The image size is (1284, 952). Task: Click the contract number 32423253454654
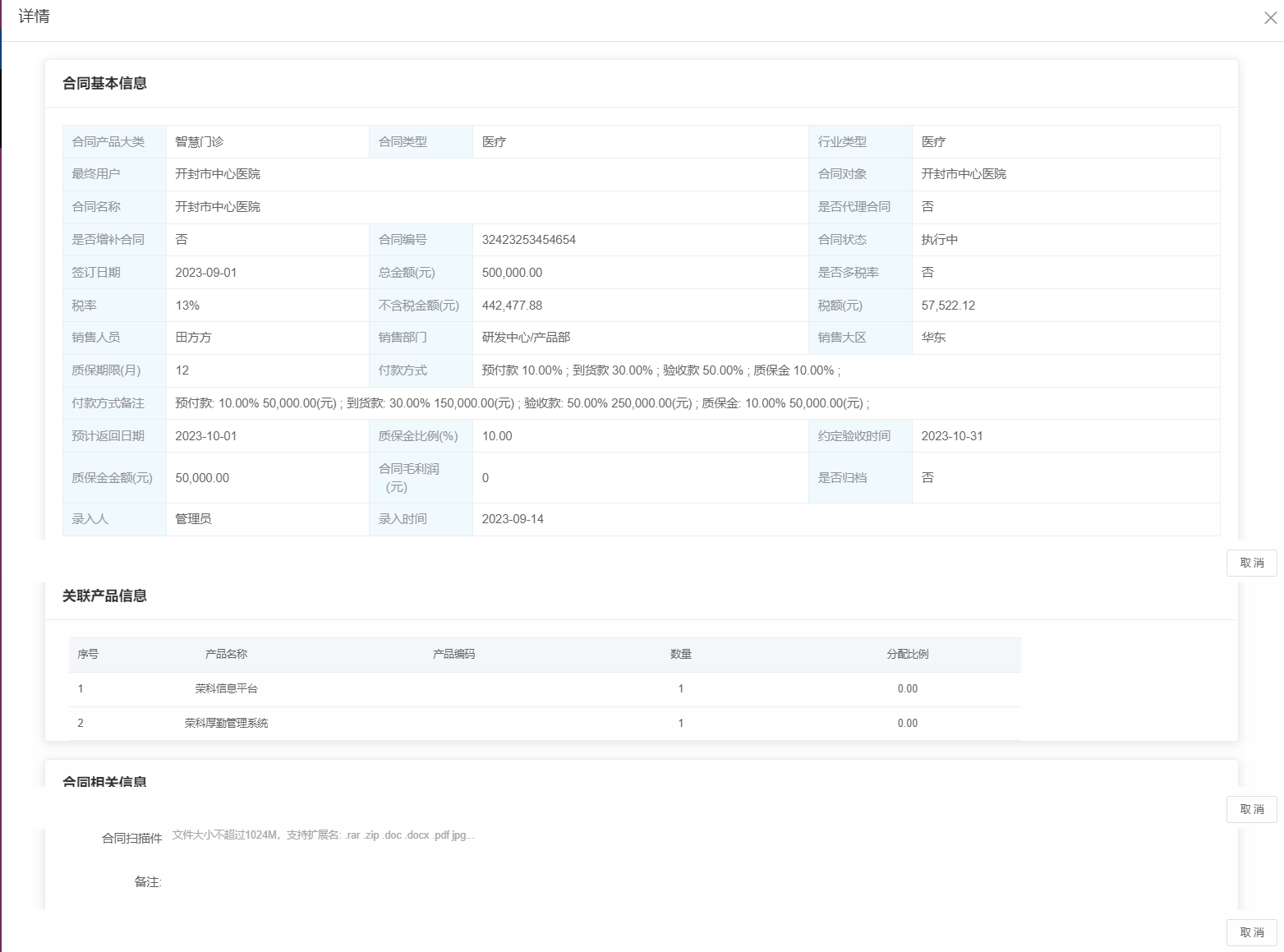528,240
